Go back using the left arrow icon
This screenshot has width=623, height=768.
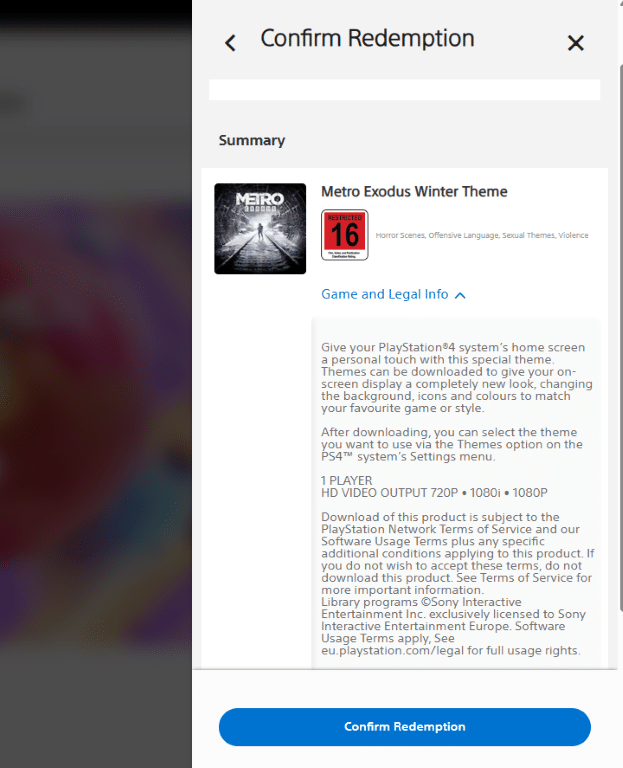pyautogui.click(x=230, y=43)
